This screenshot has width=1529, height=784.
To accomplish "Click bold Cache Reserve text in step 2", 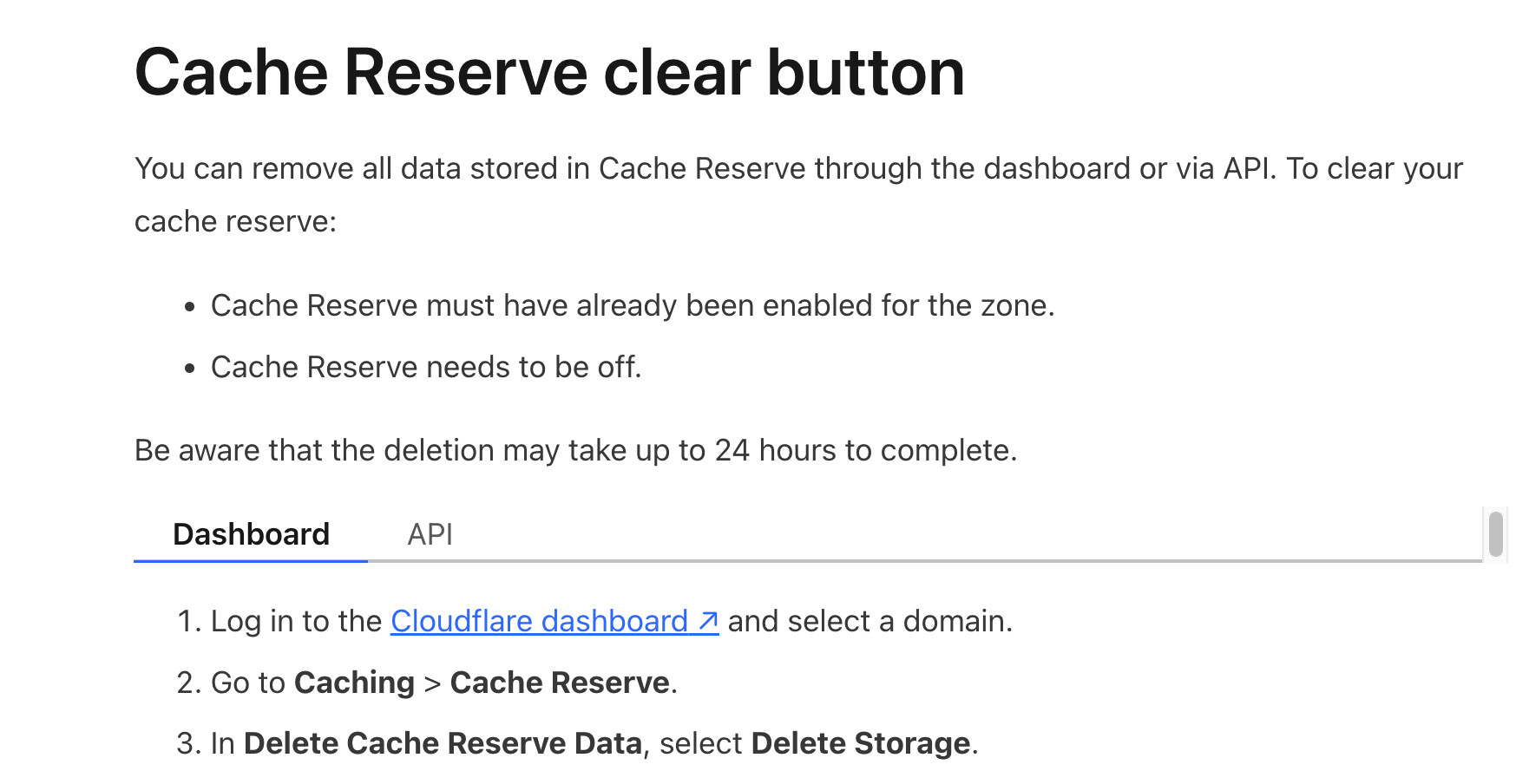I will (560, 683).
